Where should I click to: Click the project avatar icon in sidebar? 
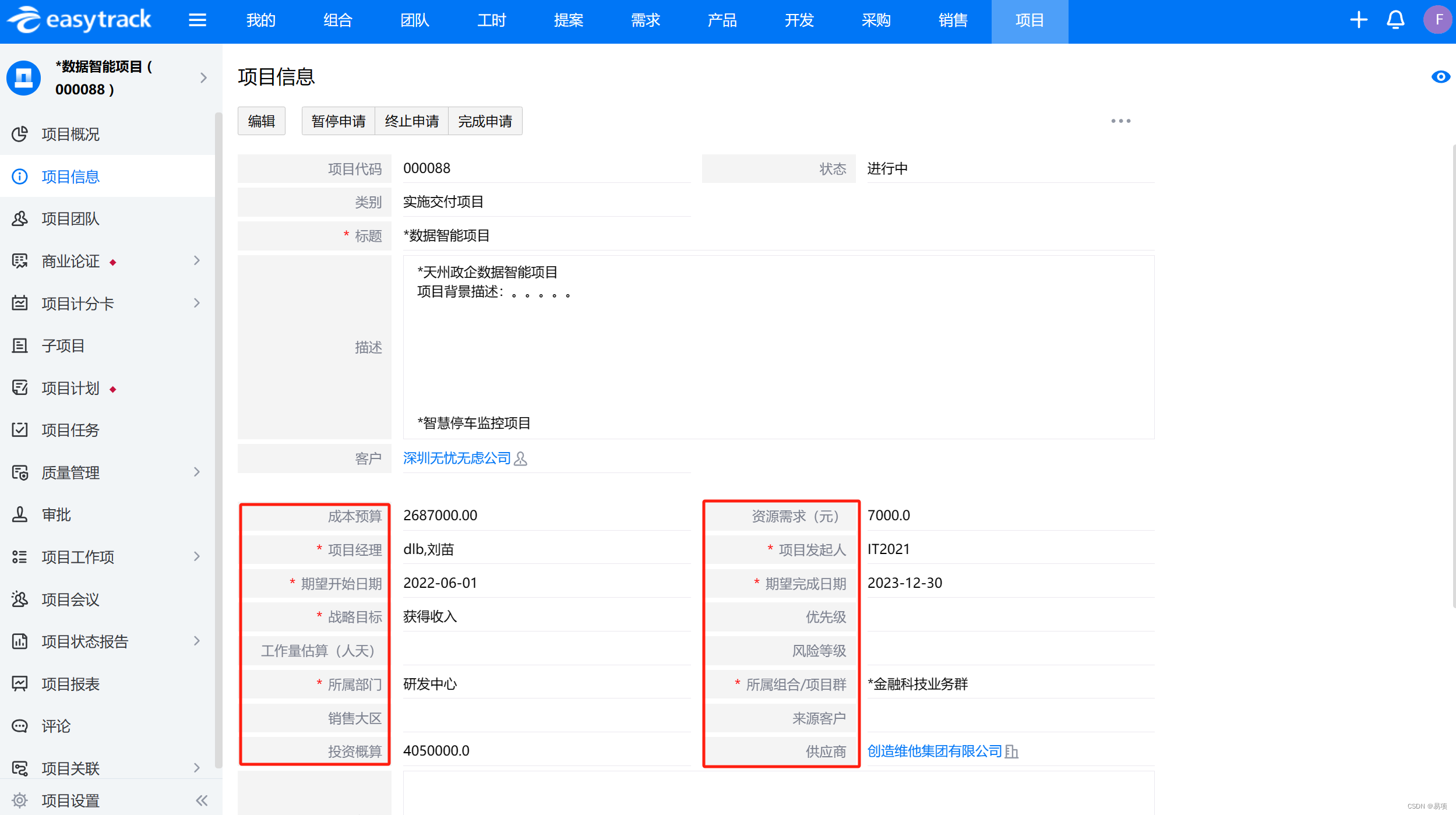click(23, 77)
